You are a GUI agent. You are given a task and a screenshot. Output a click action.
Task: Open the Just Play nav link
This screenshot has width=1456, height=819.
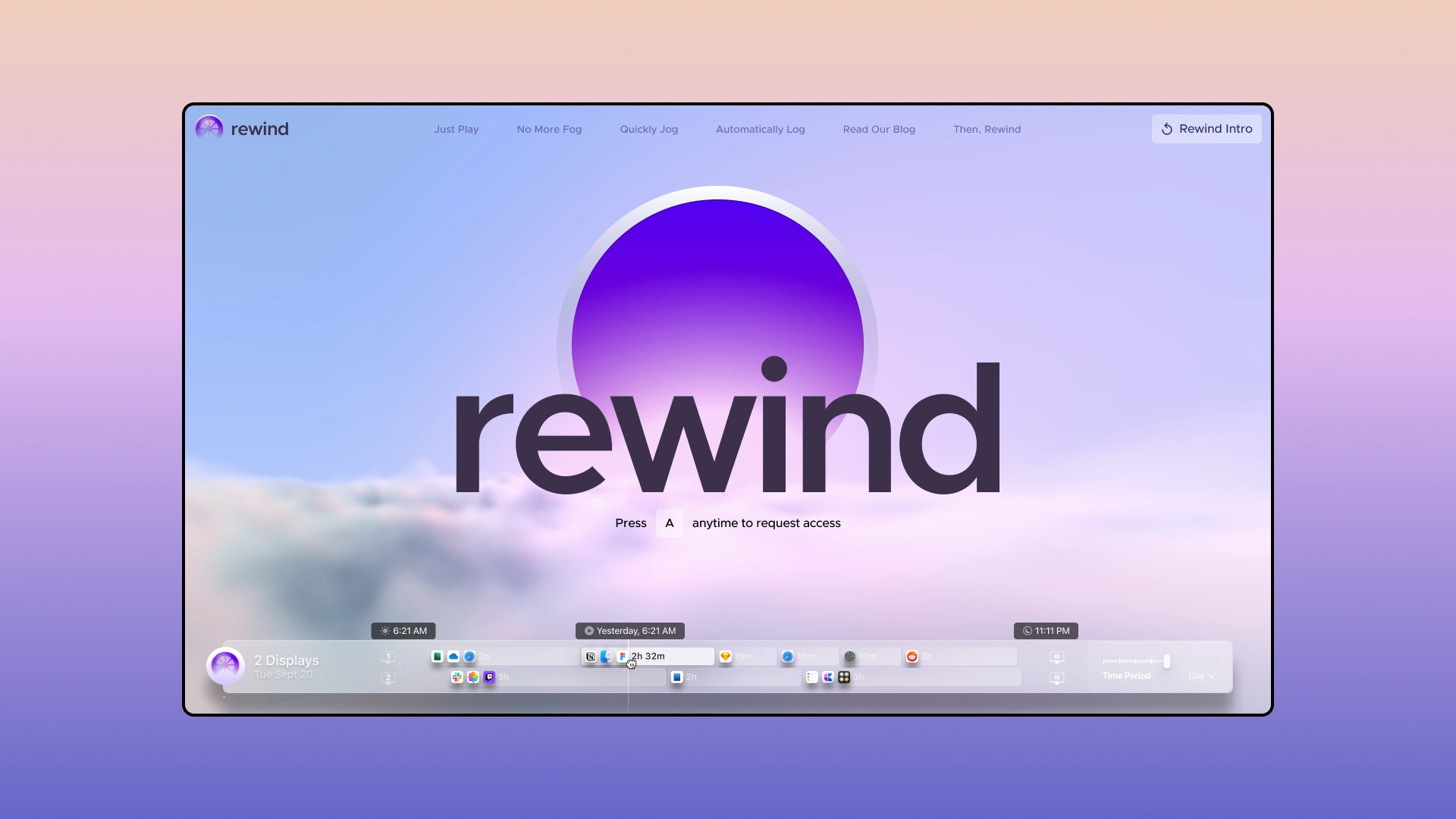pos(457,130)
